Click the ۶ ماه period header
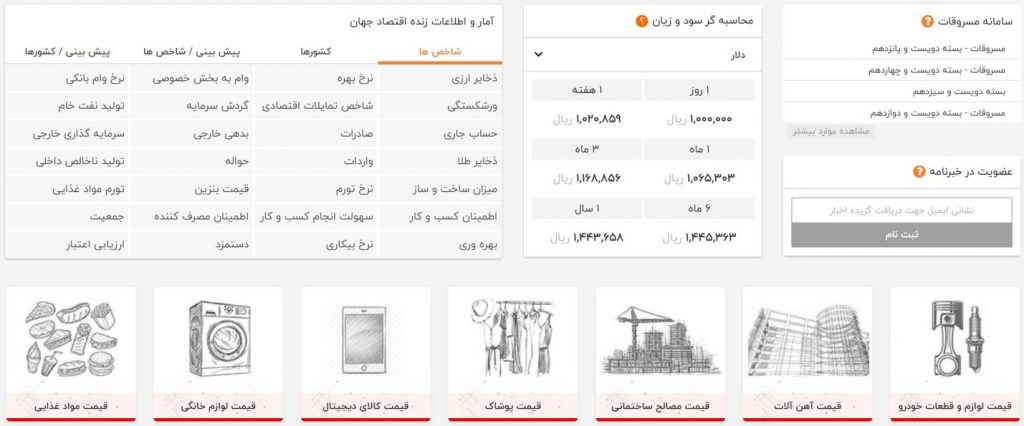Image resolution: width=1024 pixels, height=426 pixels. pos(699,208)
